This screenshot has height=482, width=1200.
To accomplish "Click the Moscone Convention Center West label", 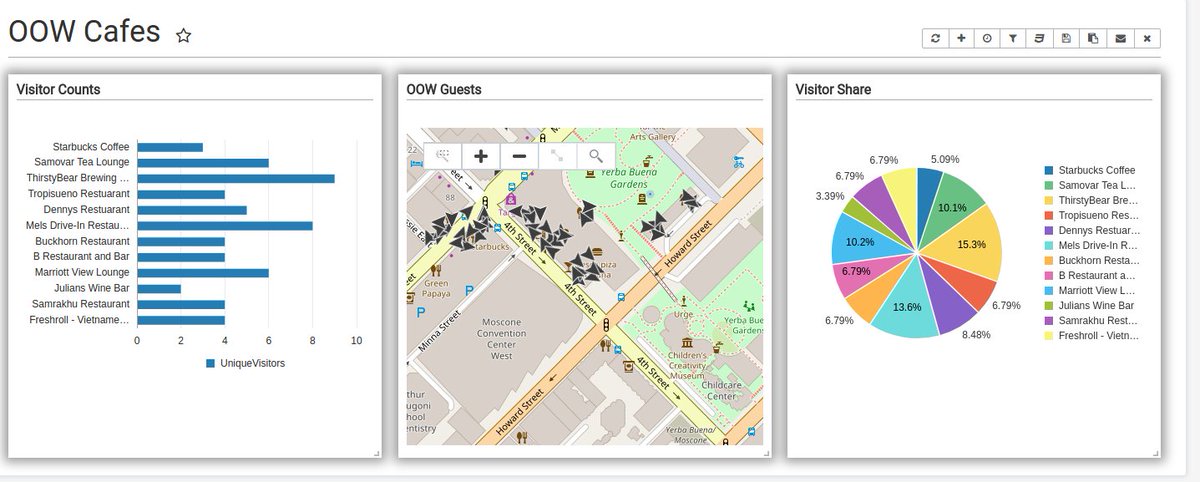I will 502,338.
